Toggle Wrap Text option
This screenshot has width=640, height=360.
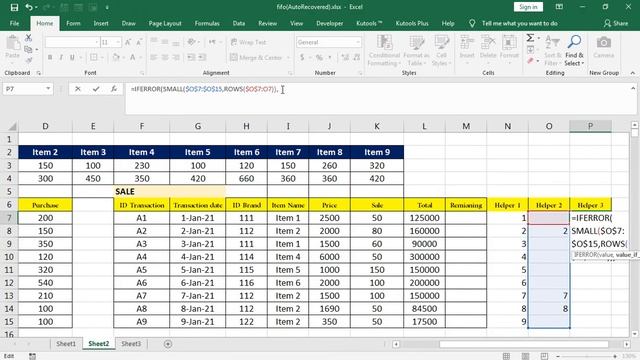(248, 42)
